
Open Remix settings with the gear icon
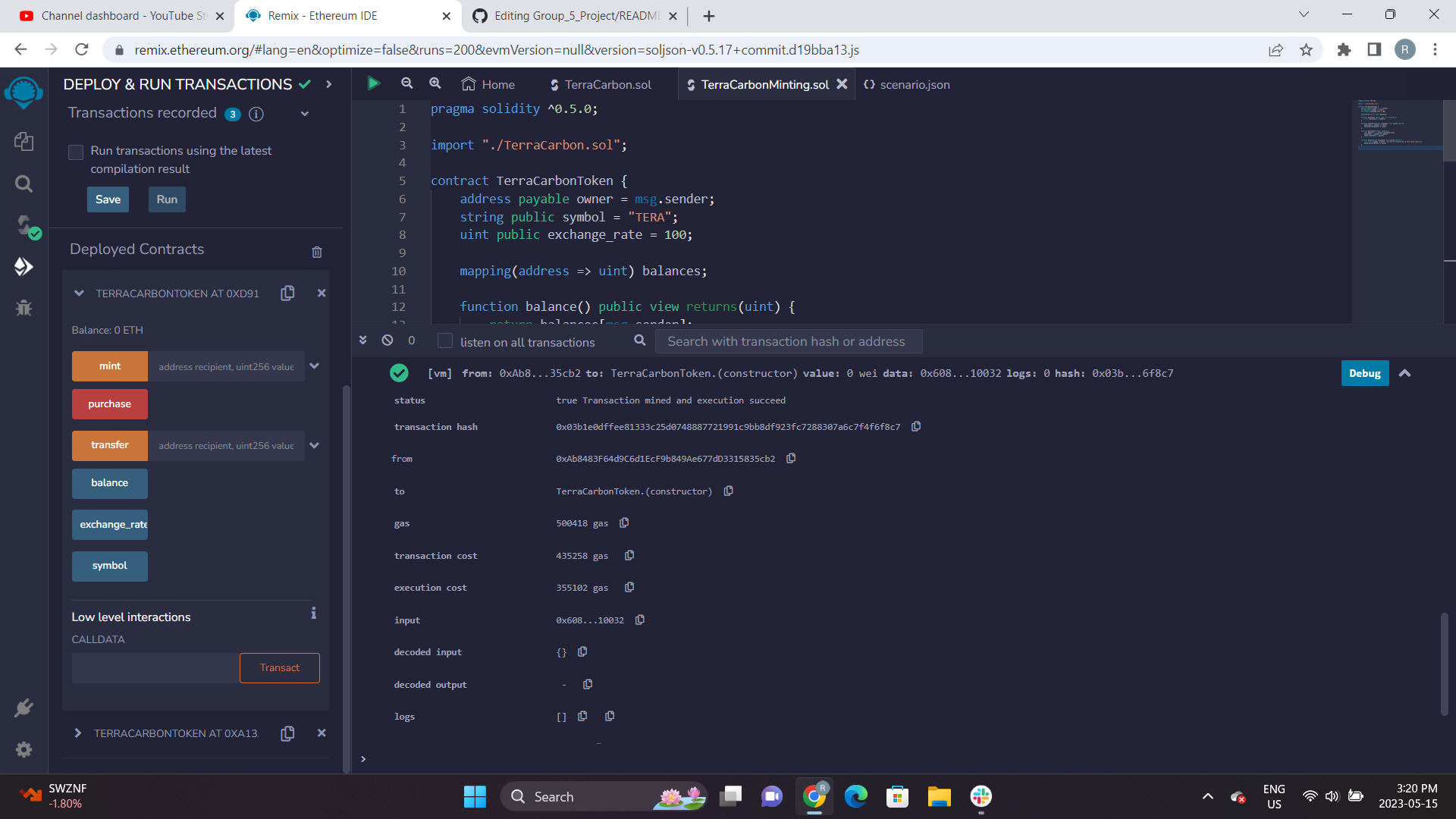pyautogui.click(x=24, y=749)
